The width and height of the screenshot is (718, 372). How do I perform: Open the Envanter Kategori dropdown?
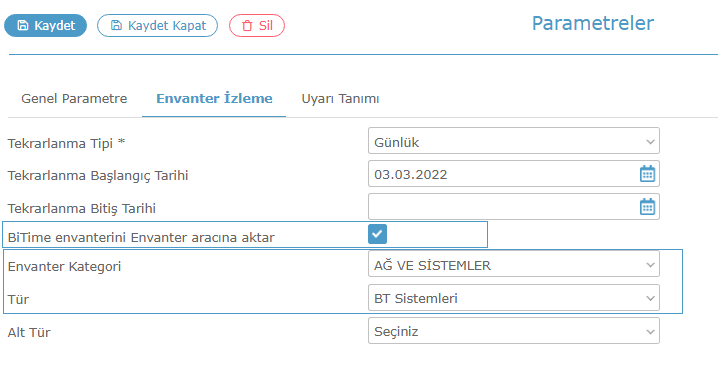click(x=514, y=263)
